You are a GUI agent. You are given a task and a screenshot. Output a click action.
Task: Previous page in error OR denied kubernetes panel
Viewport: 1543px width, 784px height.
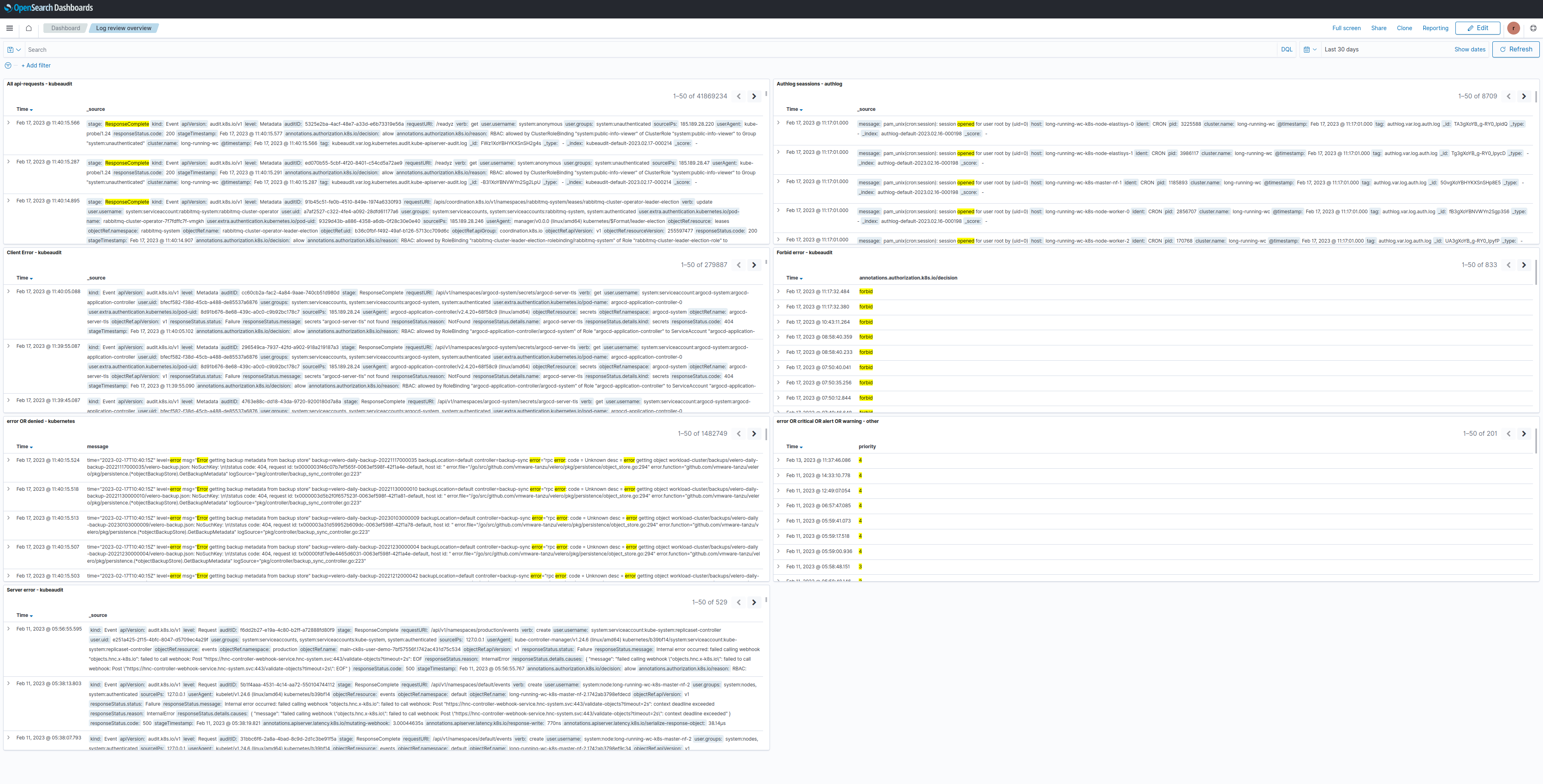(x=739, y=434)
